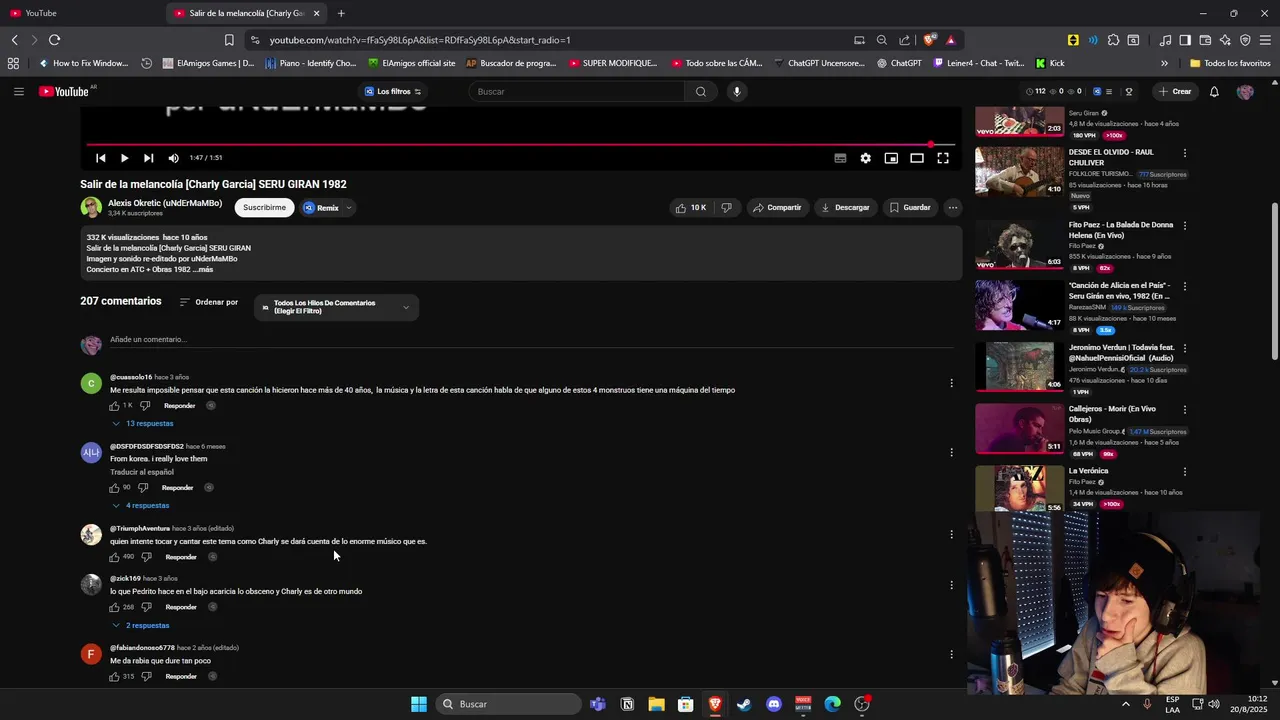Click the Descargar download button
1280x720 pixels.
pos(845,207)
